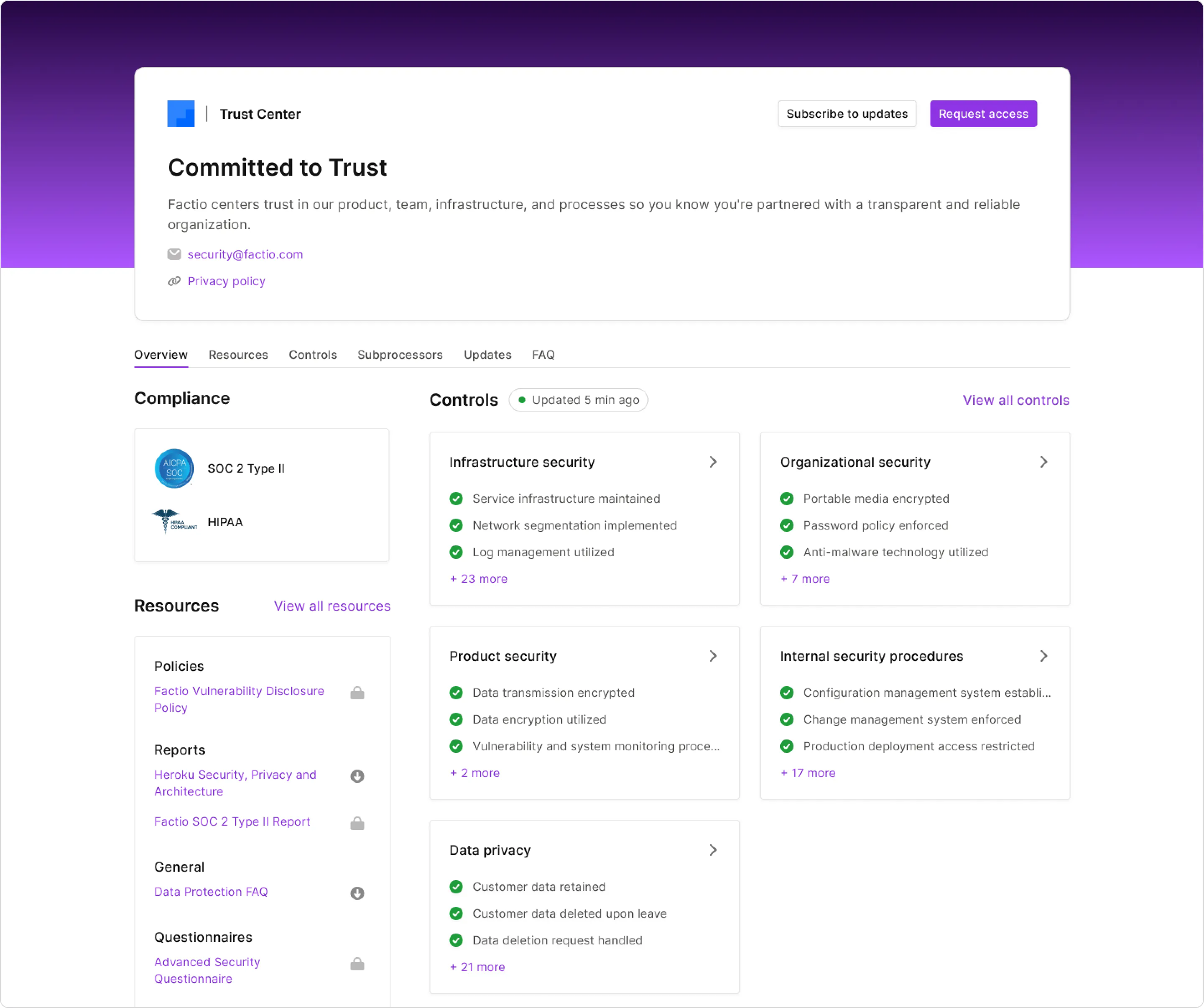The image size is (1204, 1008).
Task: Select the HIPAA compliance badge
Action: tap(174, 522)
